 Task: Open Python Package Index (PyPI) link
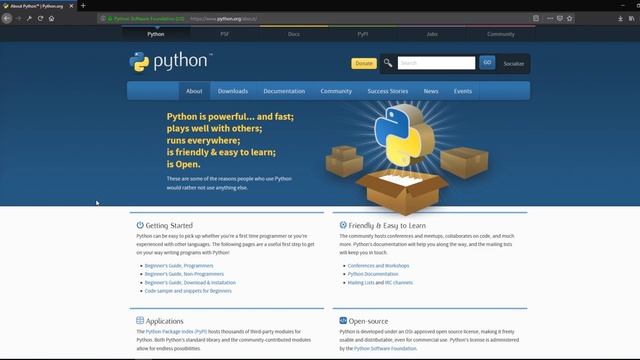coord(176,331)
